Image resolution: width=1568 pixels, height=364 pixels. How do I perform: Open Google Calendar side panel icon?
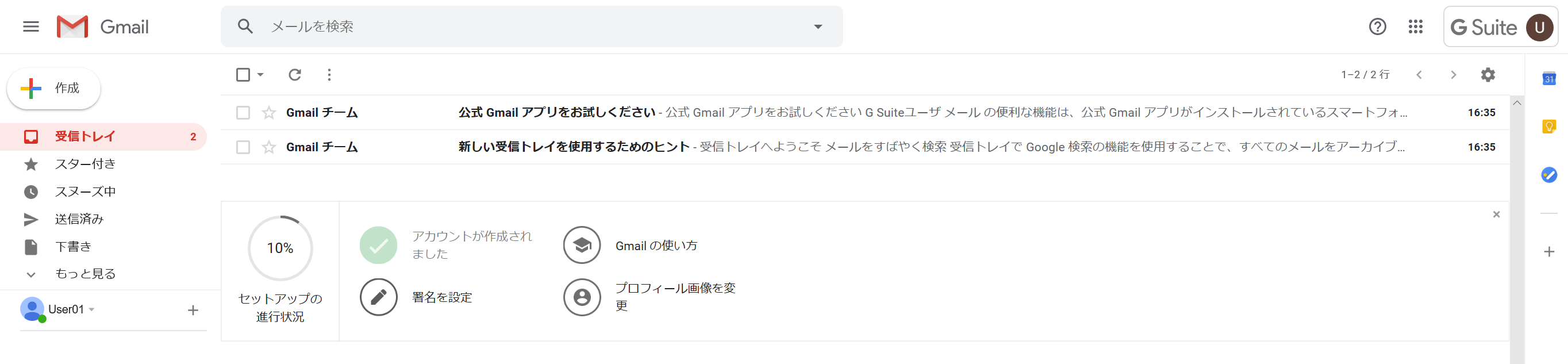click(x=1548, y=79)
